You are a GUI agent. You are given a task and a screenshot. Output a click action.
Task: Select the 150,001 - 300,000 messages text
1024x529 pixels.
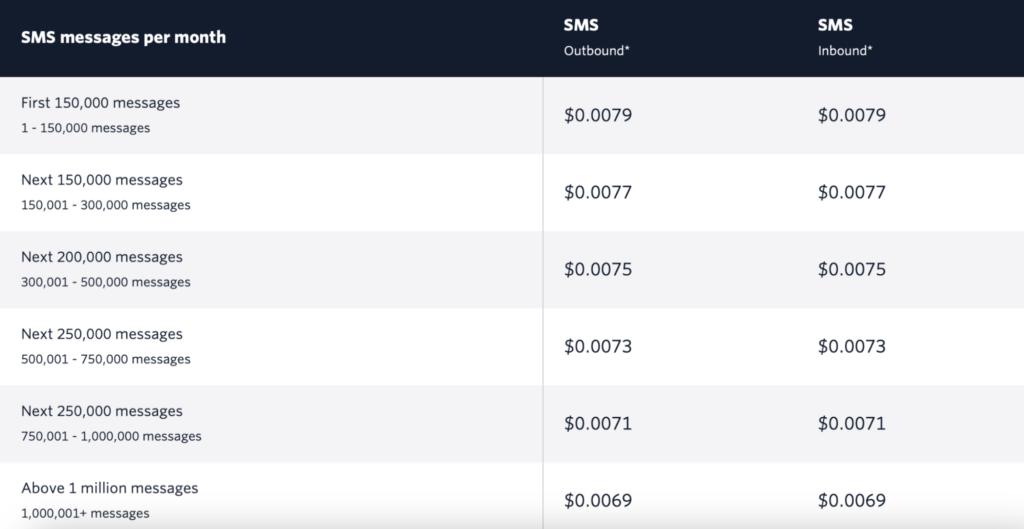[x=106, y=205]
